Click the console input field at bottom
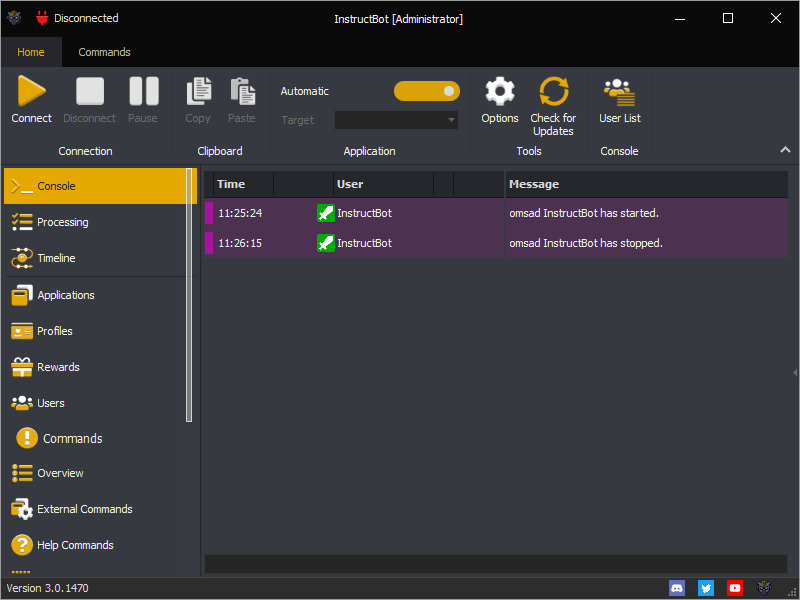This screenshot has width=800, height=600. click(x=495, y=564)
